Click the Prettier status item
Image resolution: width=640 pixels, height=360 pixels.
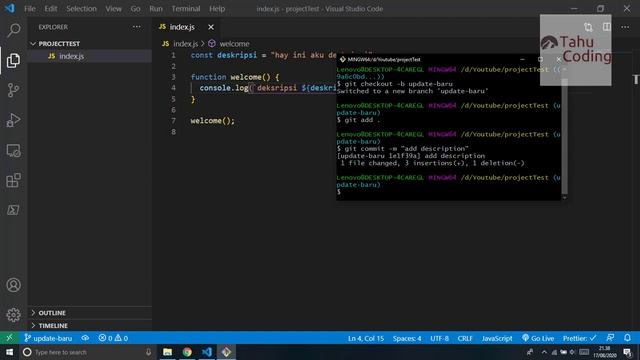580,338
